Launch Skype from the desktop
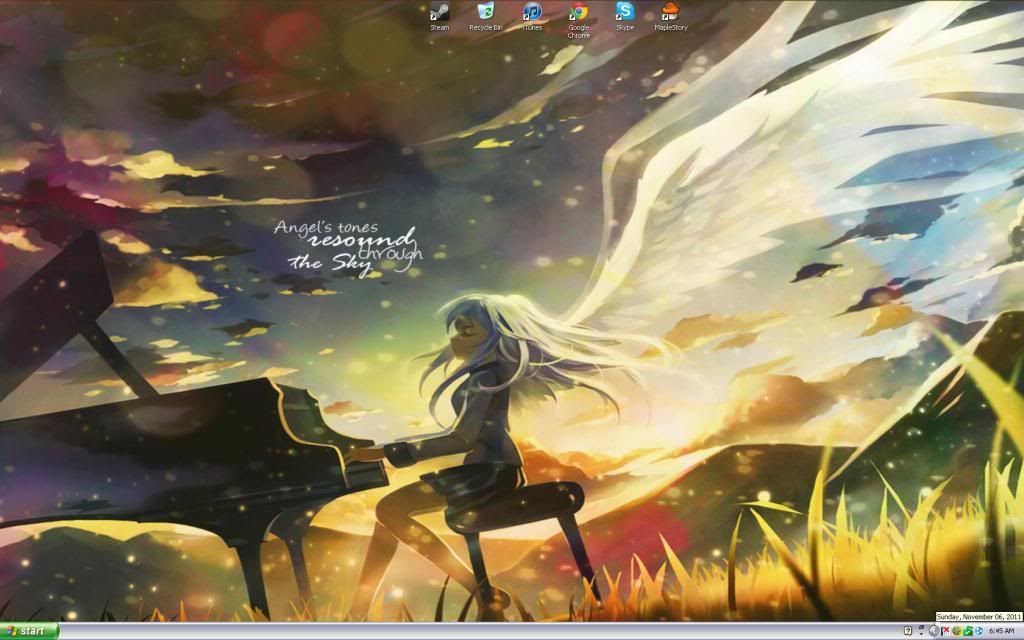1024x640 pixels. 625,13
